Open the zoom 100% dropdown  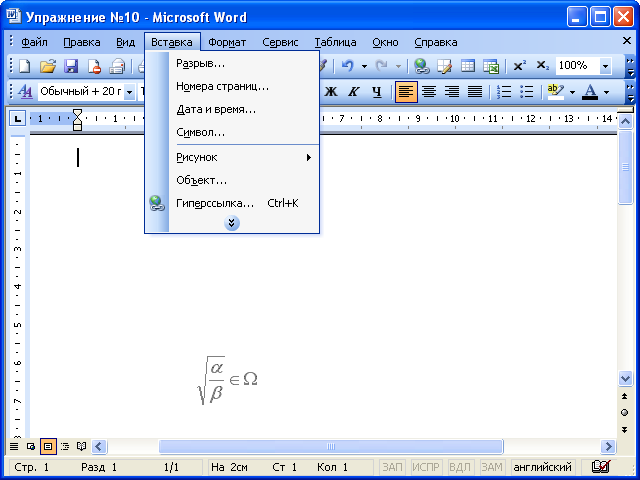606,66
